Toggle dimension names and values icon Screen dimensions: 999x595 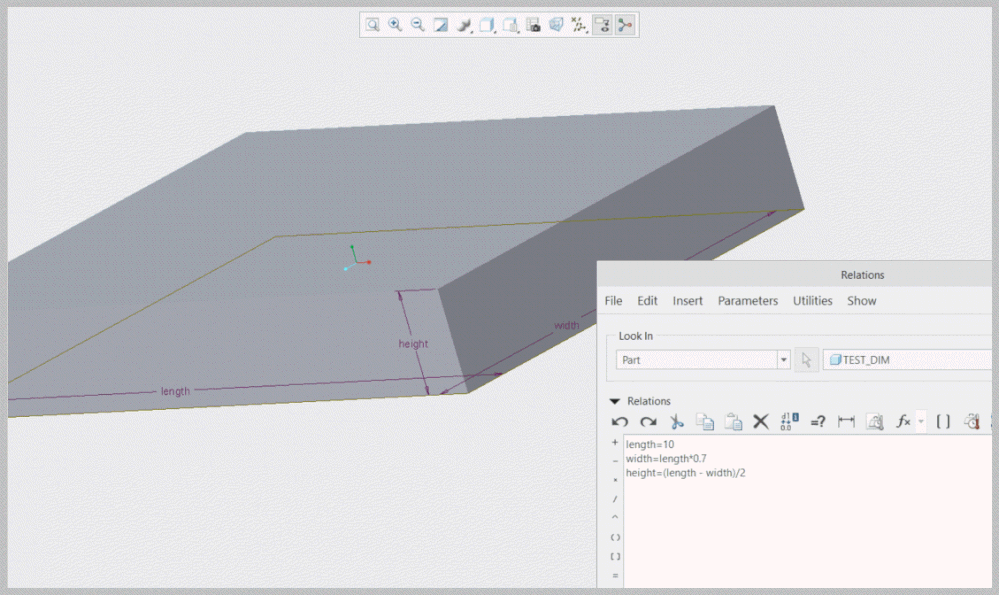click(x=788, y=422)
